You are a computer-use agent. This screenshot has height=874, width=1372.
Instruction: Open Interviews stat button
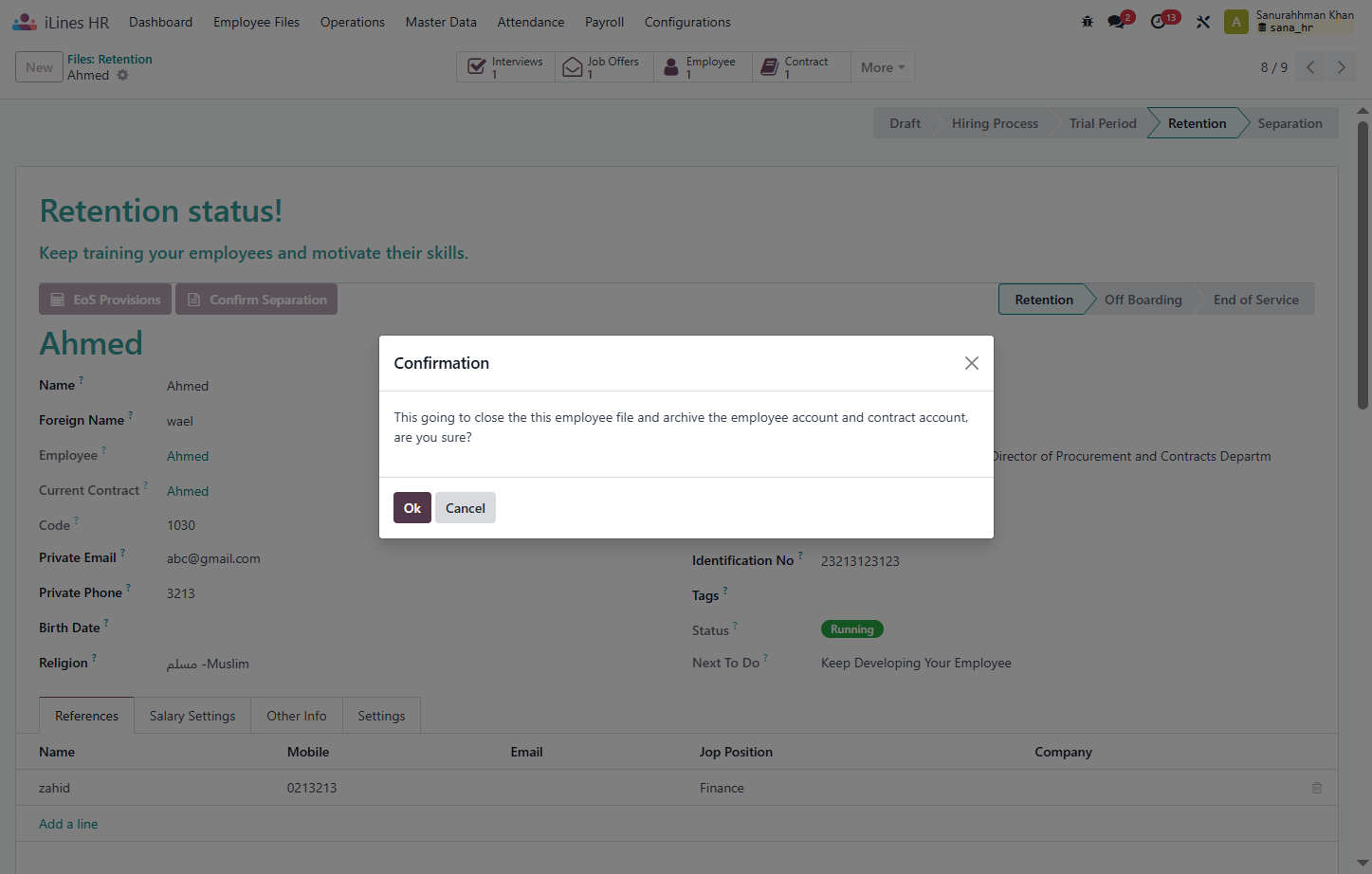click(506, 67)
